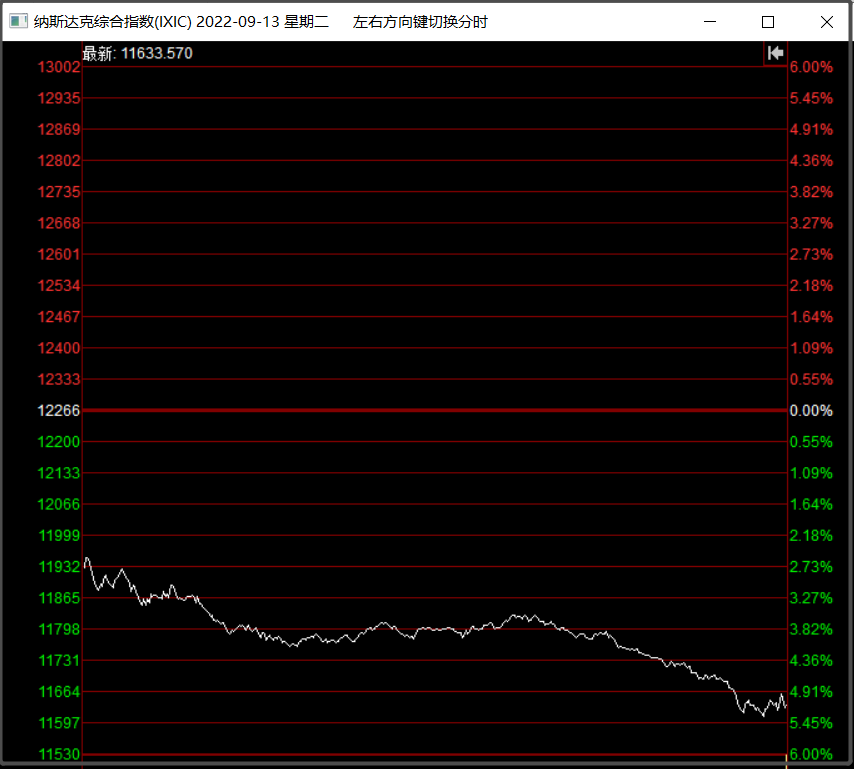This screenshot has height=769, width=854.
Task: Select the 12802 price axis label
Action: (x=59, y=161)
